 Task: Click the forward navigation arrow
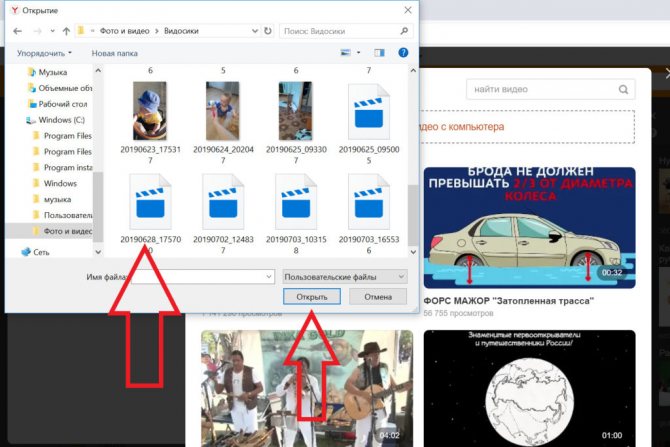click(x=38, y=31)
